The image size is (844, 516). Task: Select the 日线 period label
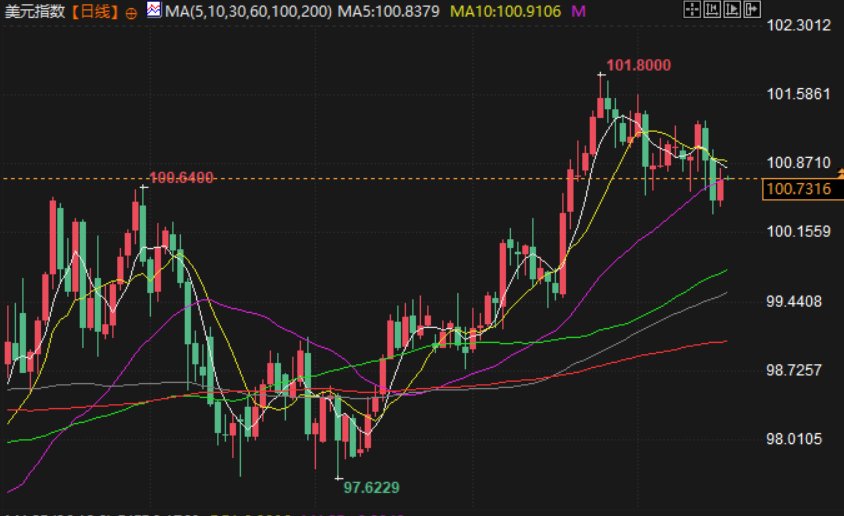95,11
